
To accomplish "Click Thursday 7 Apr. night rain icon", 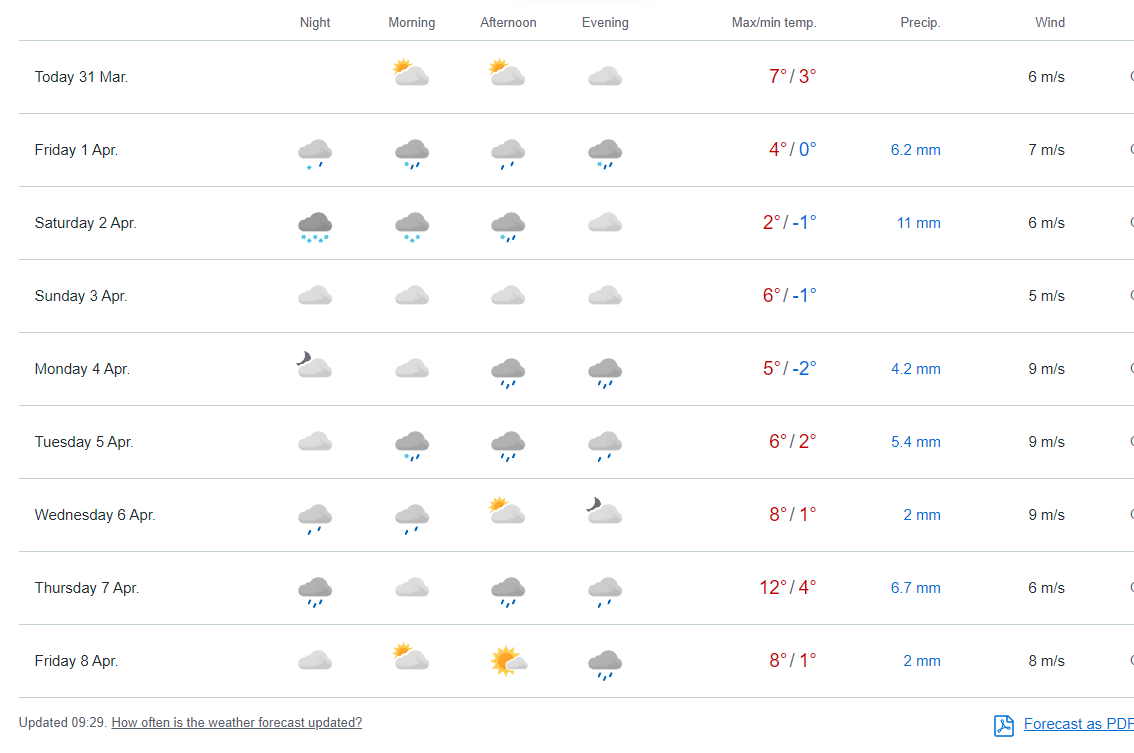I will [315, 591].
